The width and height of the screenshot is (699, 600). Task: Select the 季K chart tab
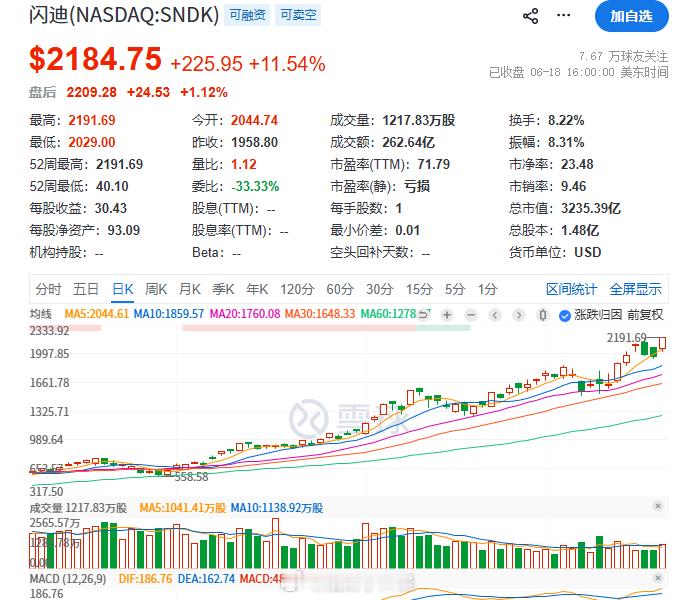point(223,289)
